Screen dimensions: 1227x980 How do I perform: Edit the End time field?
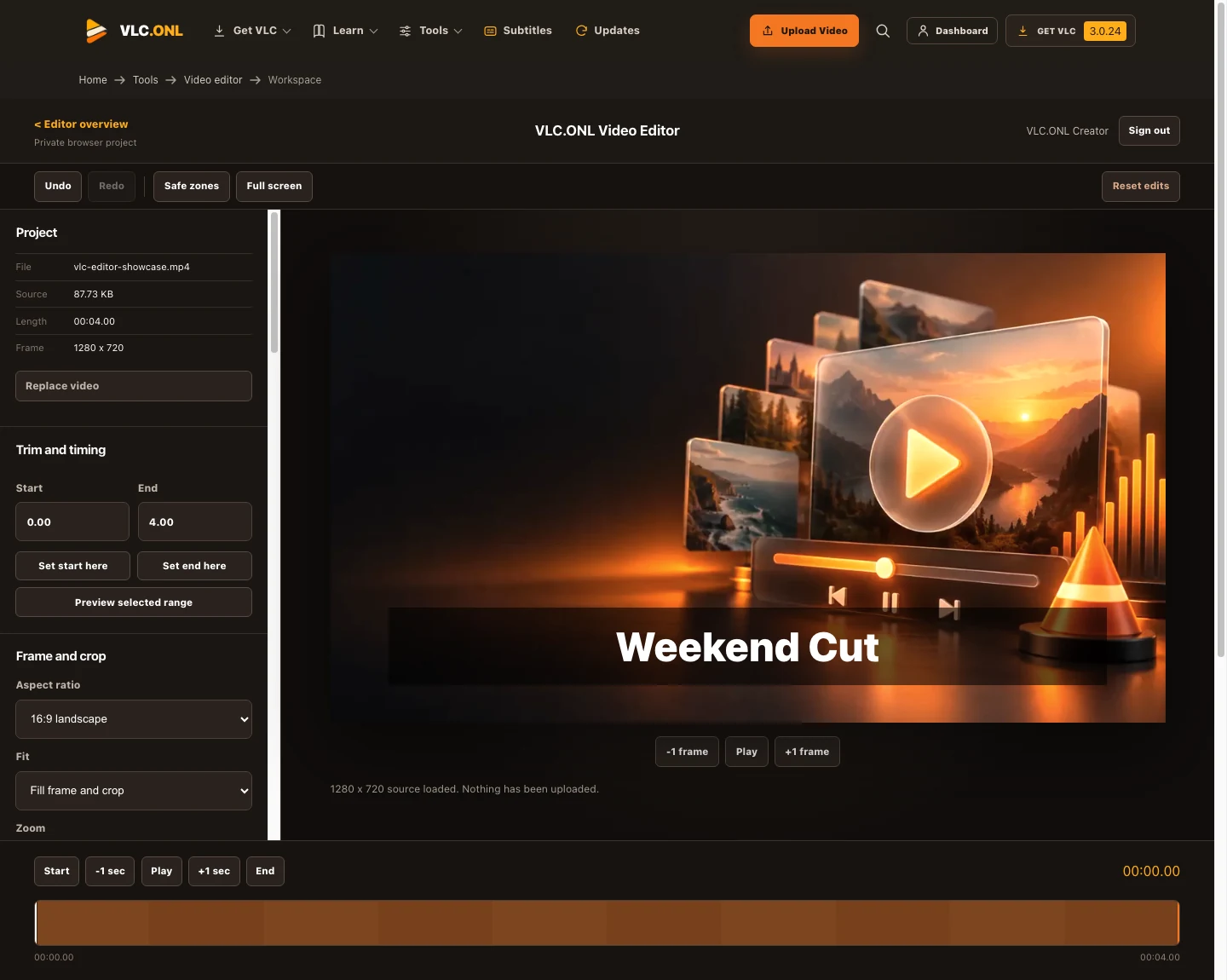pos(195,522)
